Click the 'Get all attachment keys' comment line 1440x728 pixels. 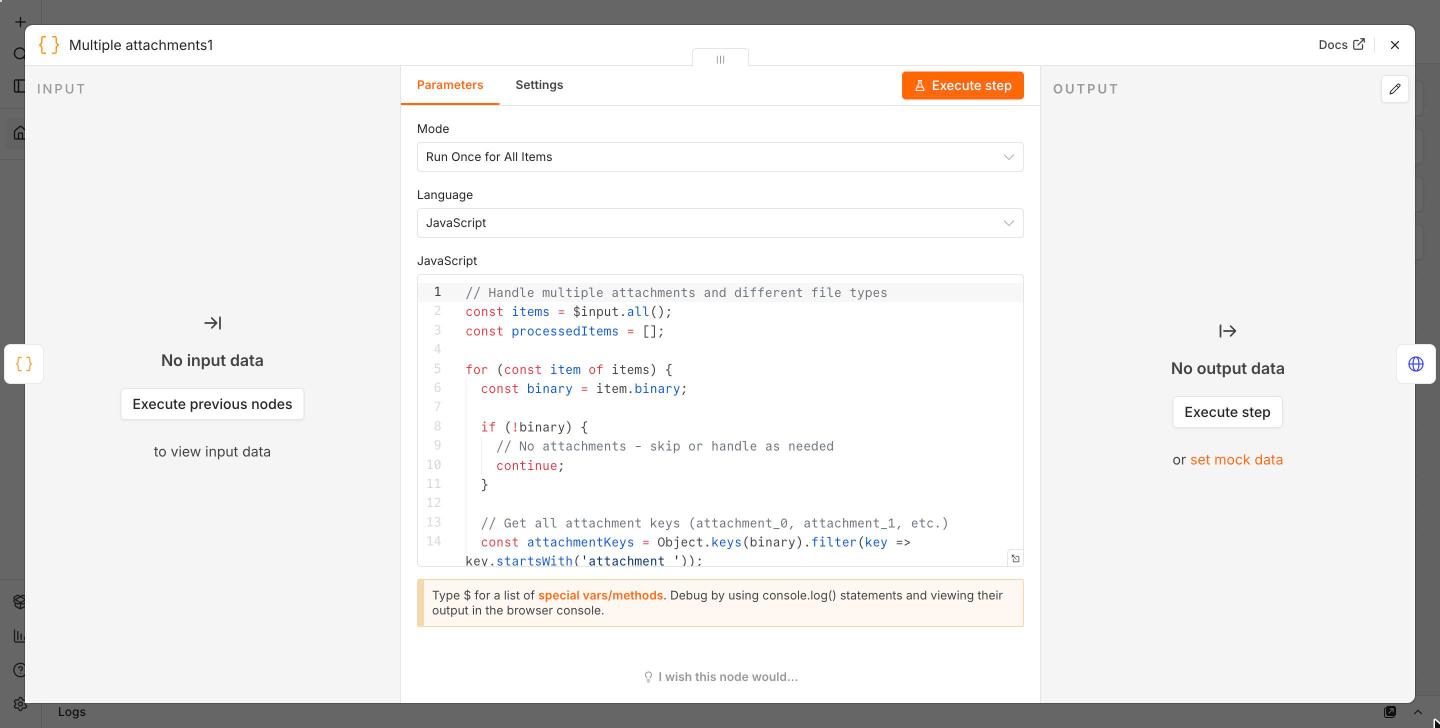tap(714, 523)
